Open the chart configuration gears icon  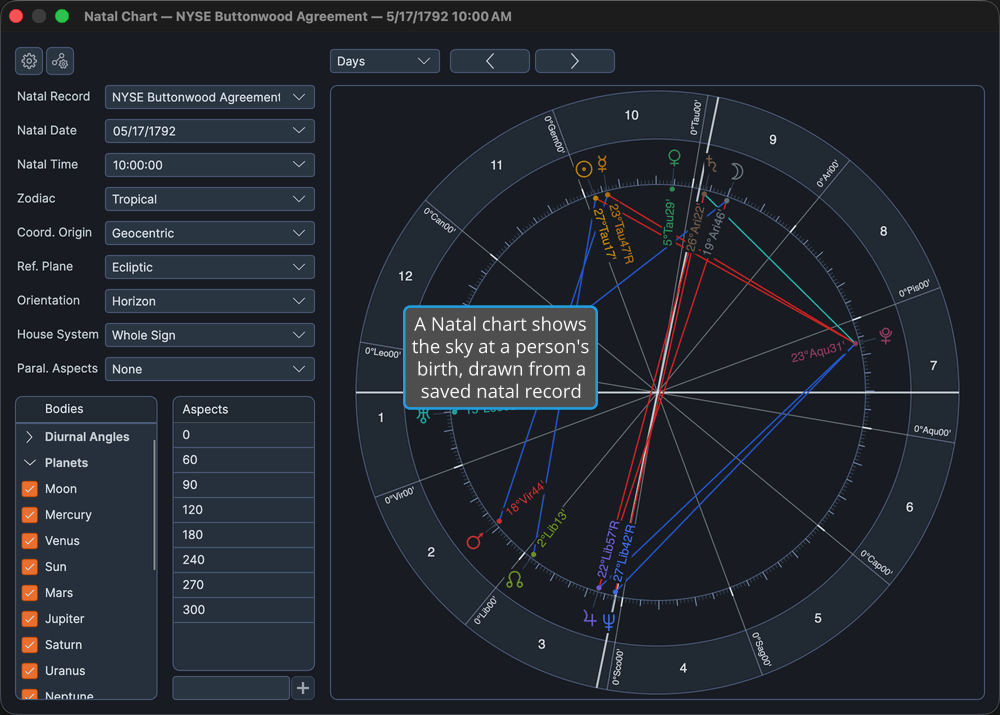(x=60, y=61)
